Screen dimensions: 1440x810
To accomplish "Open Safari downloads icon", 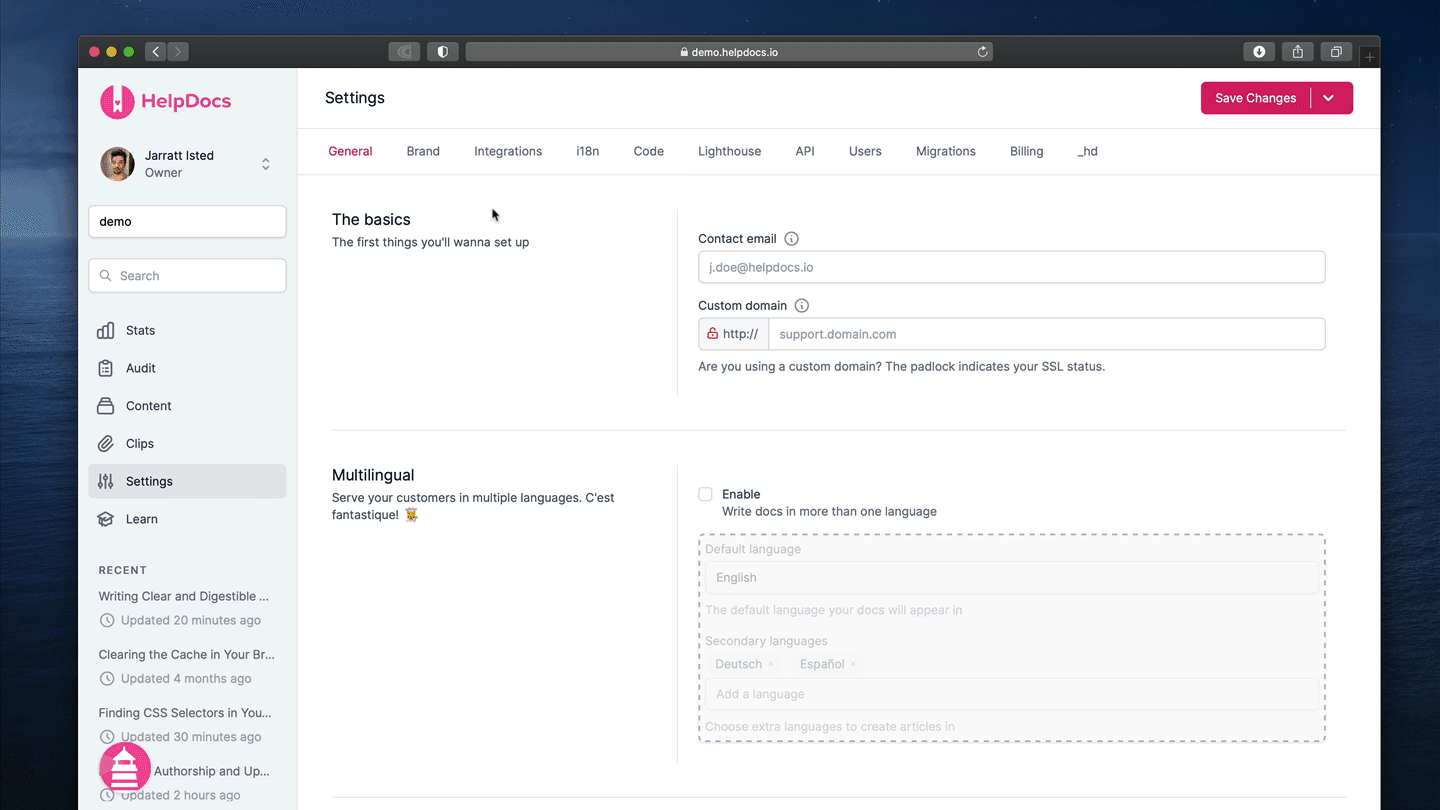I will 1259,52.
